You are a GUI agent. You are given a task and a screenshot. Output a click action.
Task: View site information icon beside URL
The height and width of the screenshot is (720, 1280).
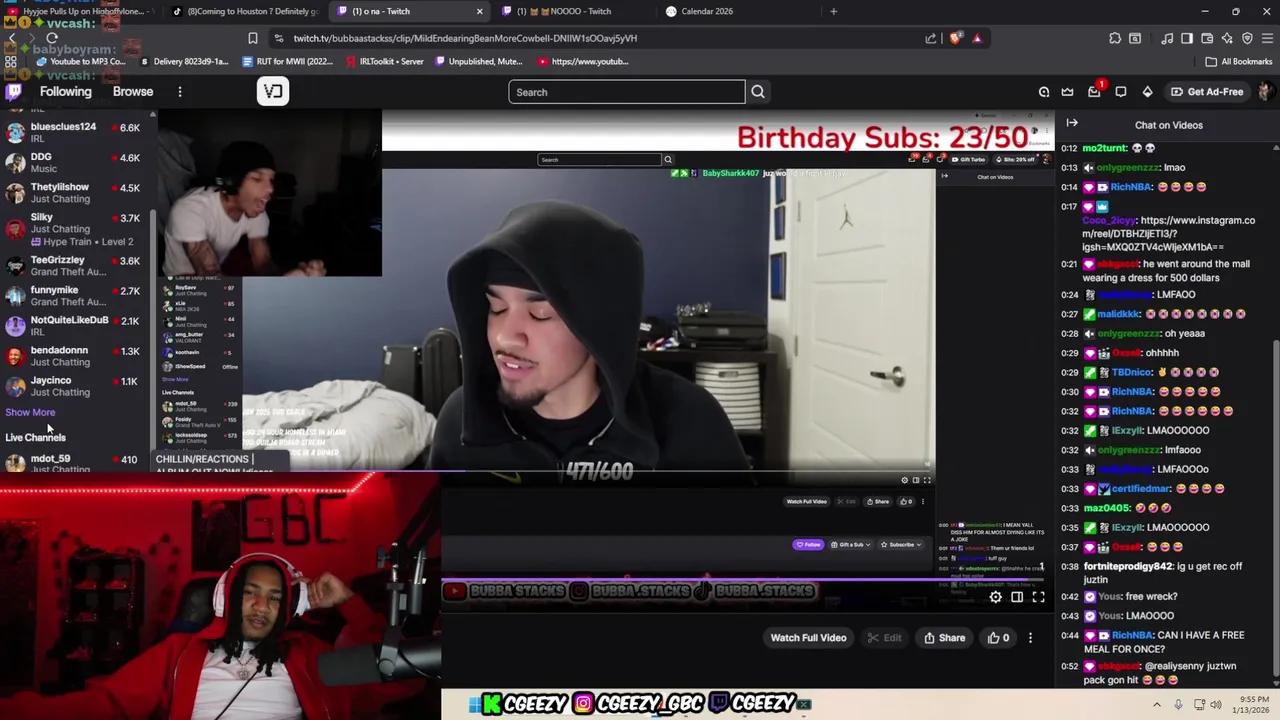click(280, 38)
